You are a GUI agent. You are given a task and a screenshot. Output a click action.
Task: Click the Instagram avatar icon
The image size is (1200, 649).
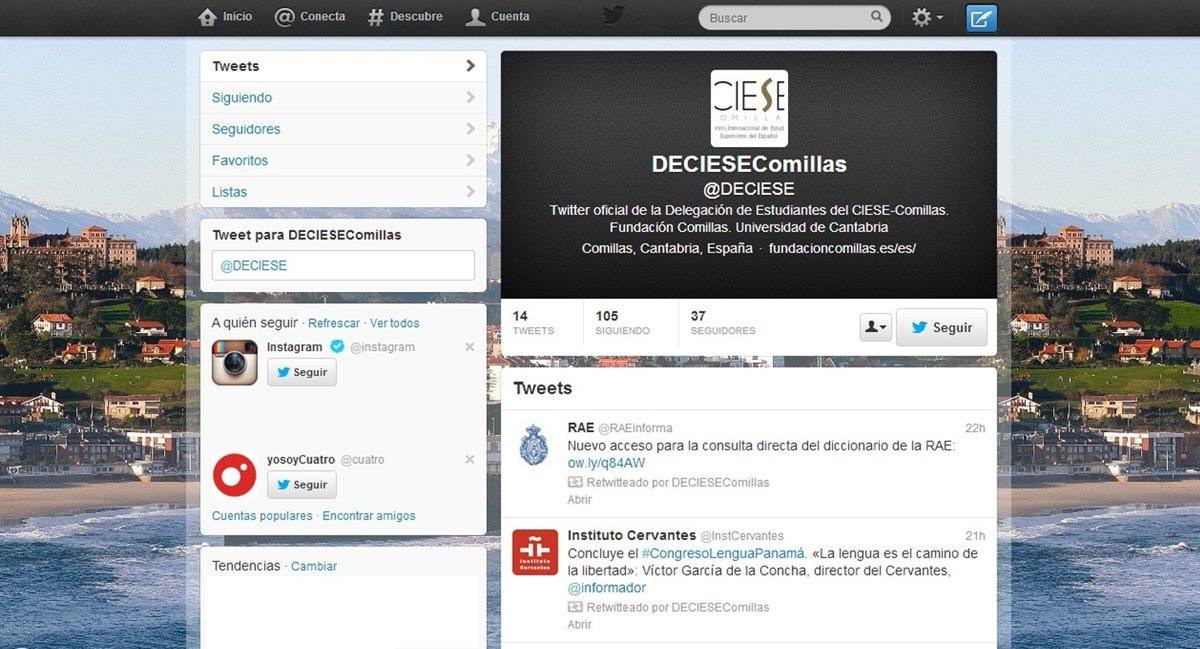[235, 362]
